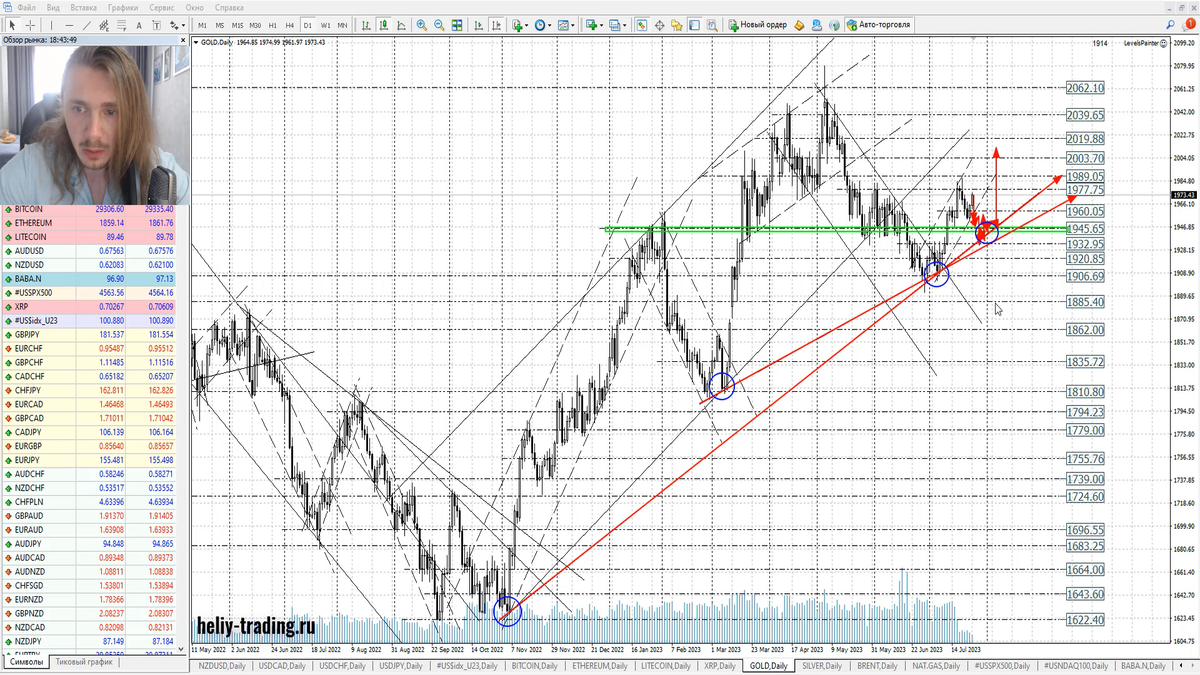The image size is (1200, 675).
Task: Click the 2062.10 price level label
Action: [x=1086, y=88]
